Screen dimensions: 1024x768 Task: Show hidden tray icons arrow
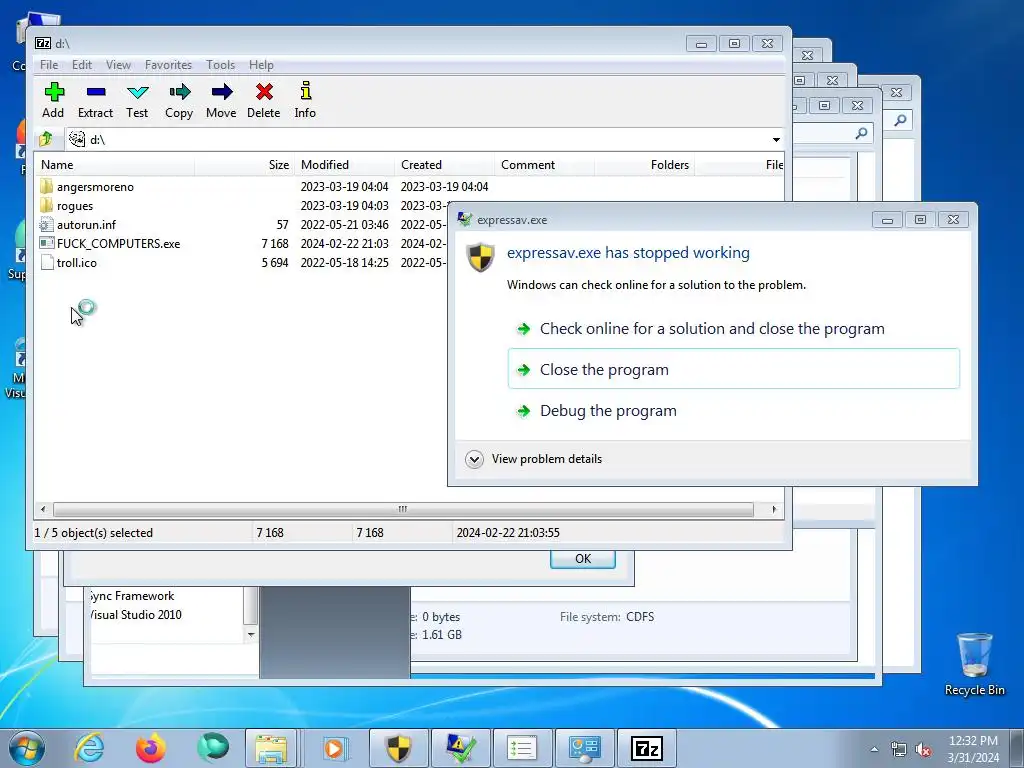(874, 749)
